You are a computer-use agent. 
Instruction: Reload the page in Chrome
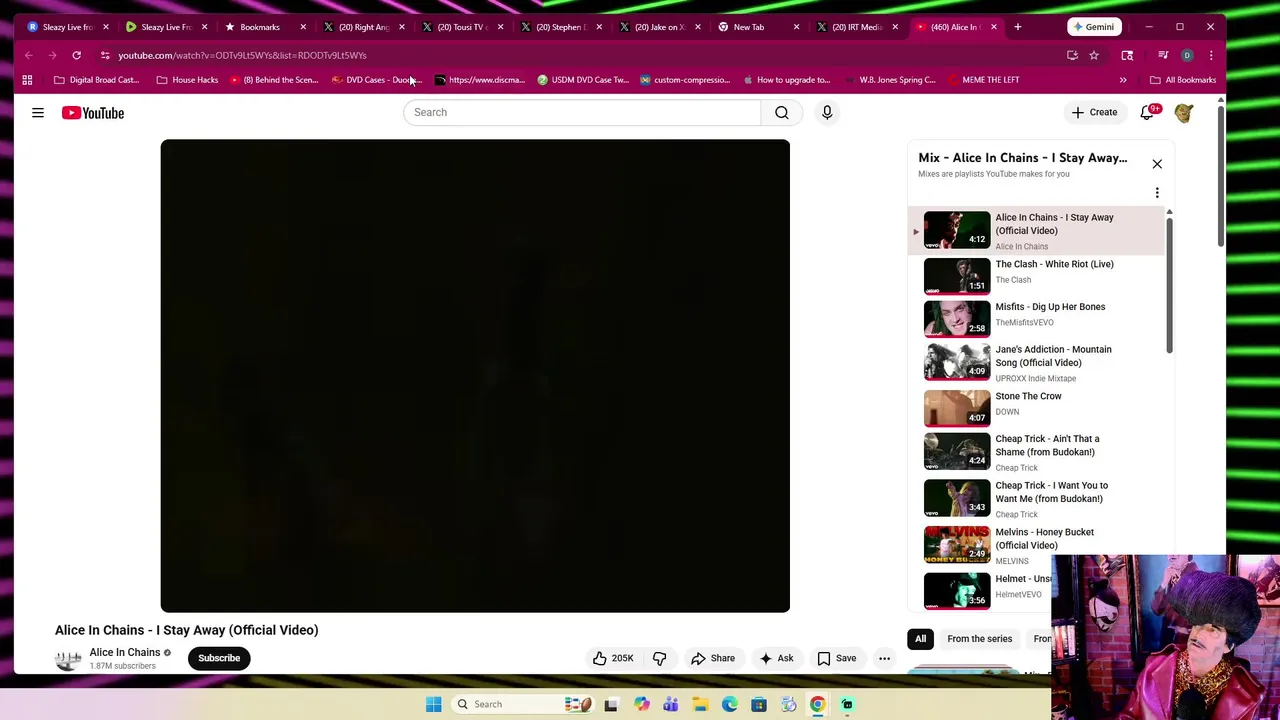pyautogui.click(x=76, y=55)
